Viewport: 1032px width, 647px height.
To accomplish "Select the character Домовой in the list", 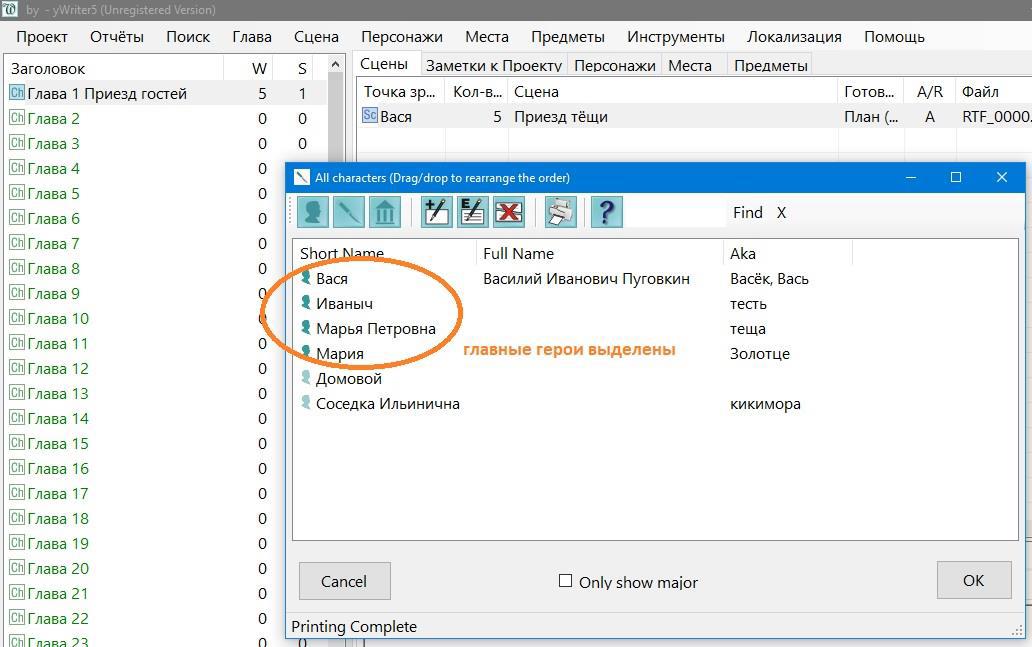I will coord(348,379).
